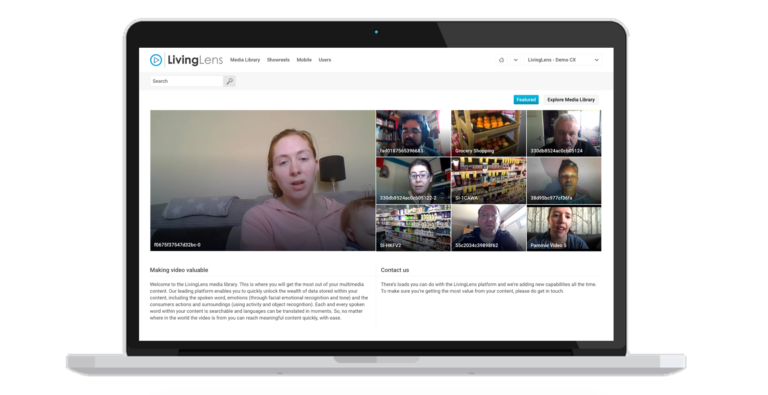Click the Contact us heading
This screenshot has width=768, height=395.
(395, 270)
